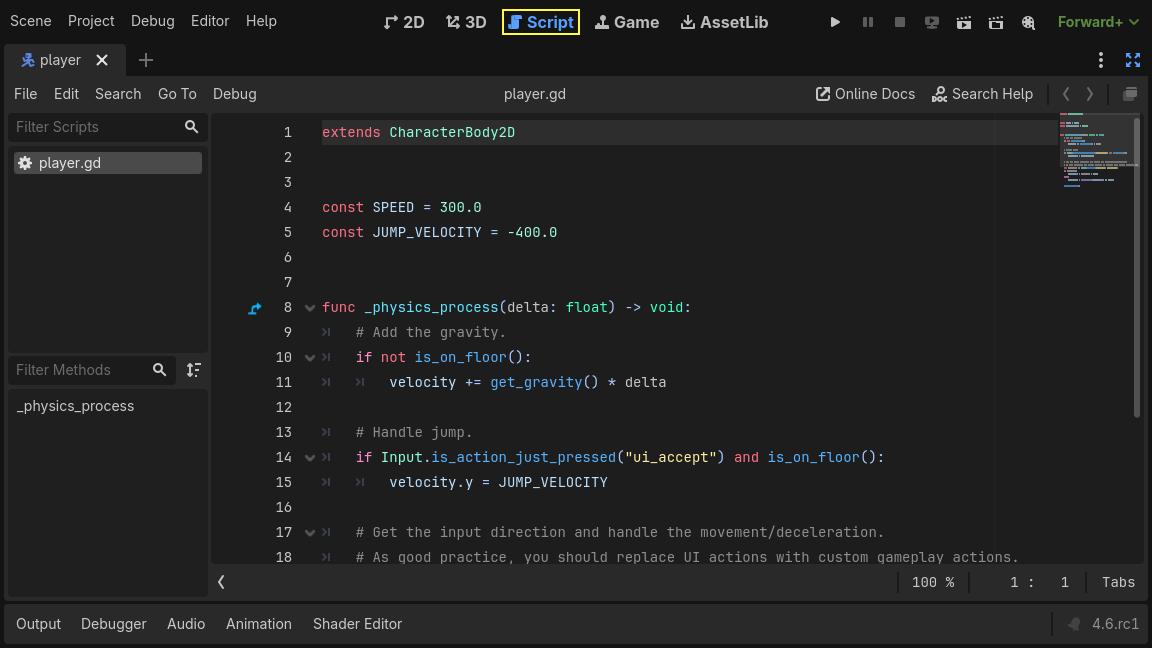This screenshot has width=1152, height=648.
Task: Click Search Help
Action: click(x=982, y=93)
